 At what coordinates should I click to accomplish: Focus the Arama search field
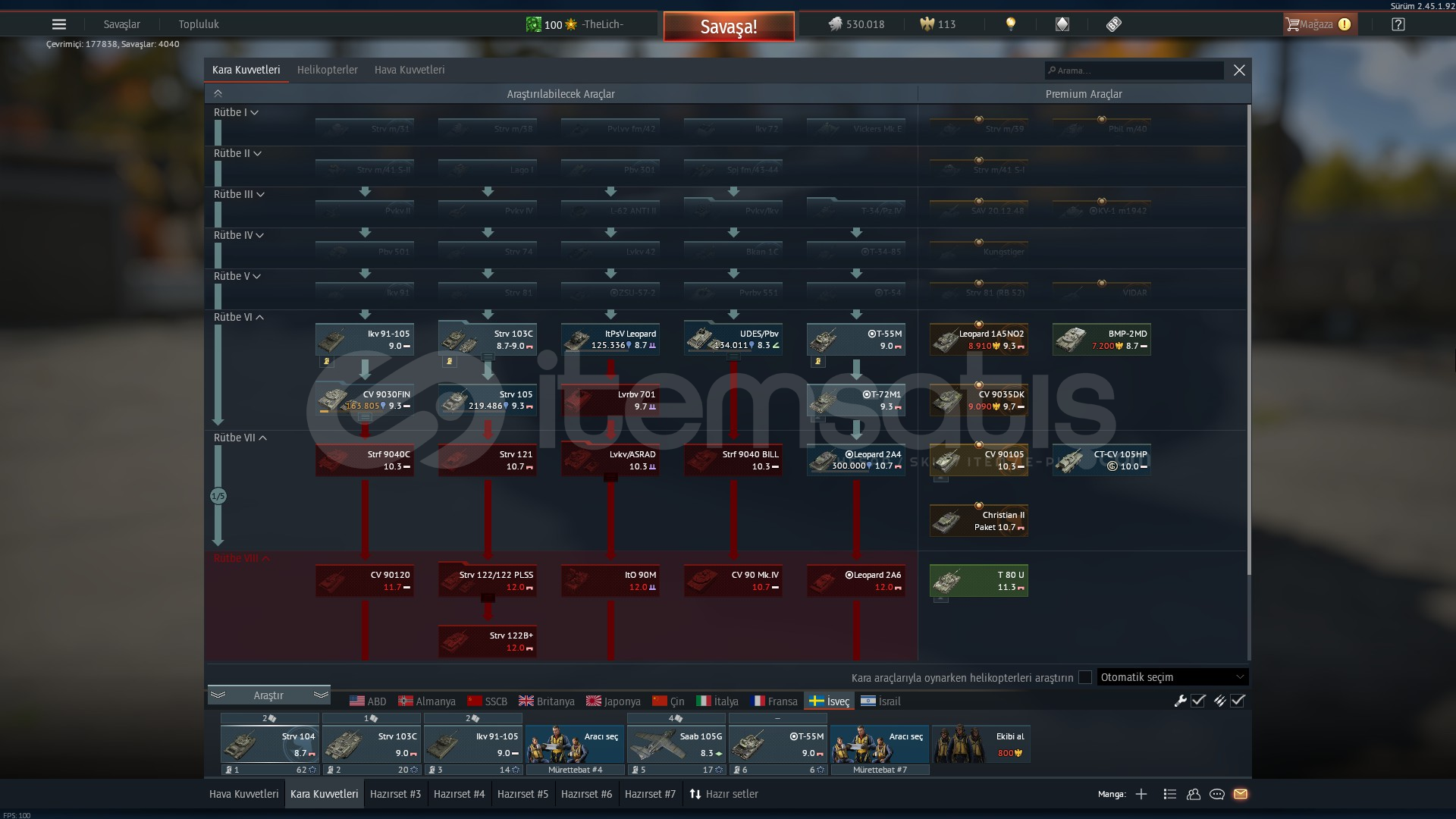pos(1134,71)
